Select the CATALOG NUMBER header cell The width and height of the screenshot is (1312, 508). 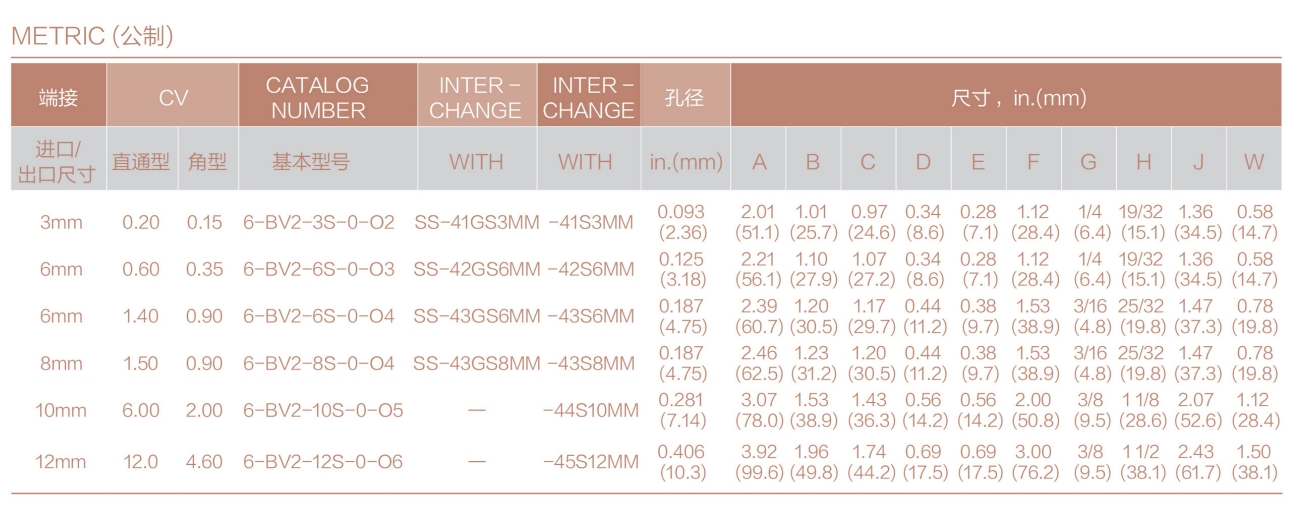click(318, 98)
